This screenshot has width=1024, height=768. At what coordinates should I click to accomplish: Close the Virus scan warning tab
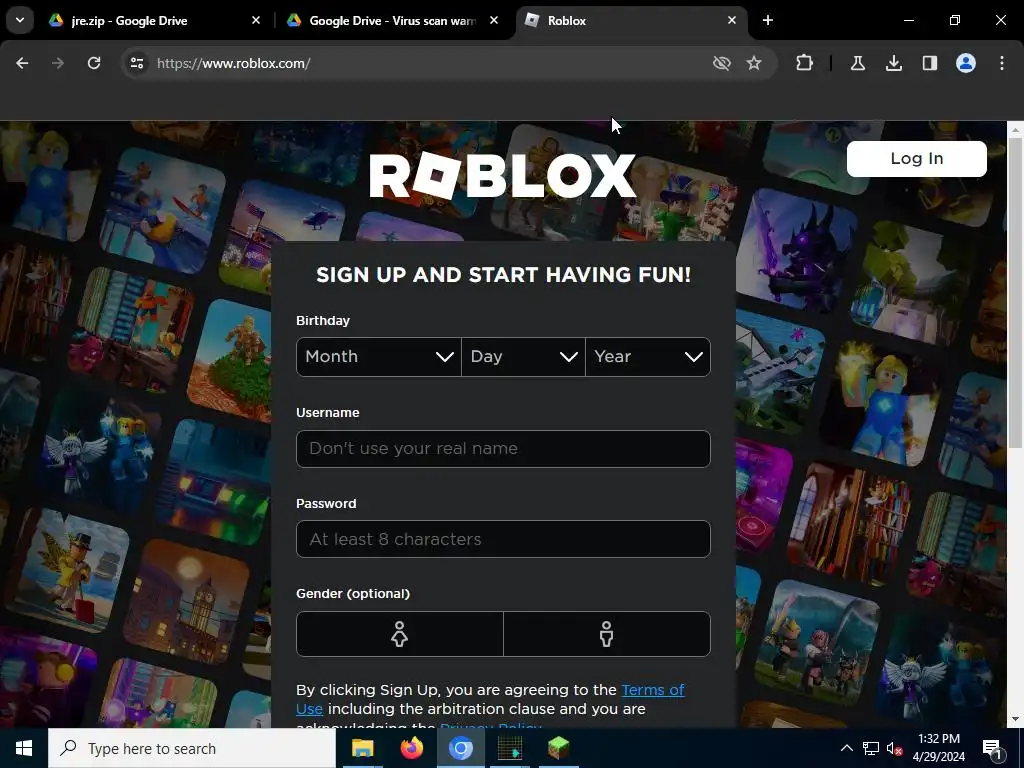494,20
